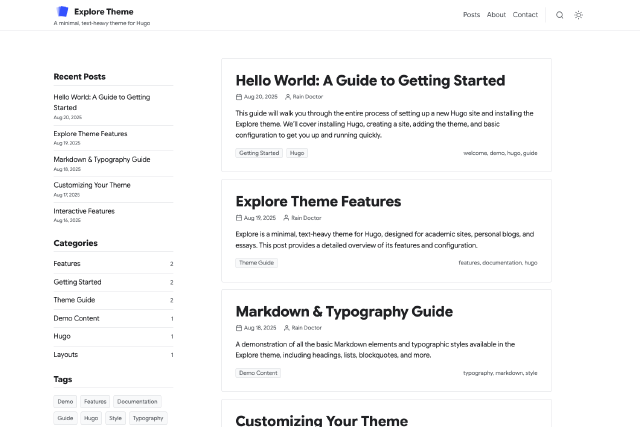Click the Theme Guide badge under Explore Theme Features
Viewport: 640px width, 427px height.
(256, 263)
